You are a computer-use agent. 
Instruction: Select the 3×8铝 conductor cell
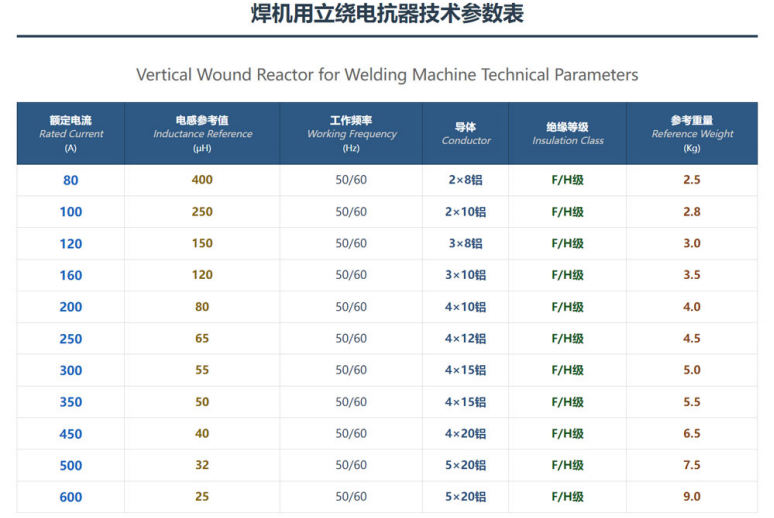465,243
